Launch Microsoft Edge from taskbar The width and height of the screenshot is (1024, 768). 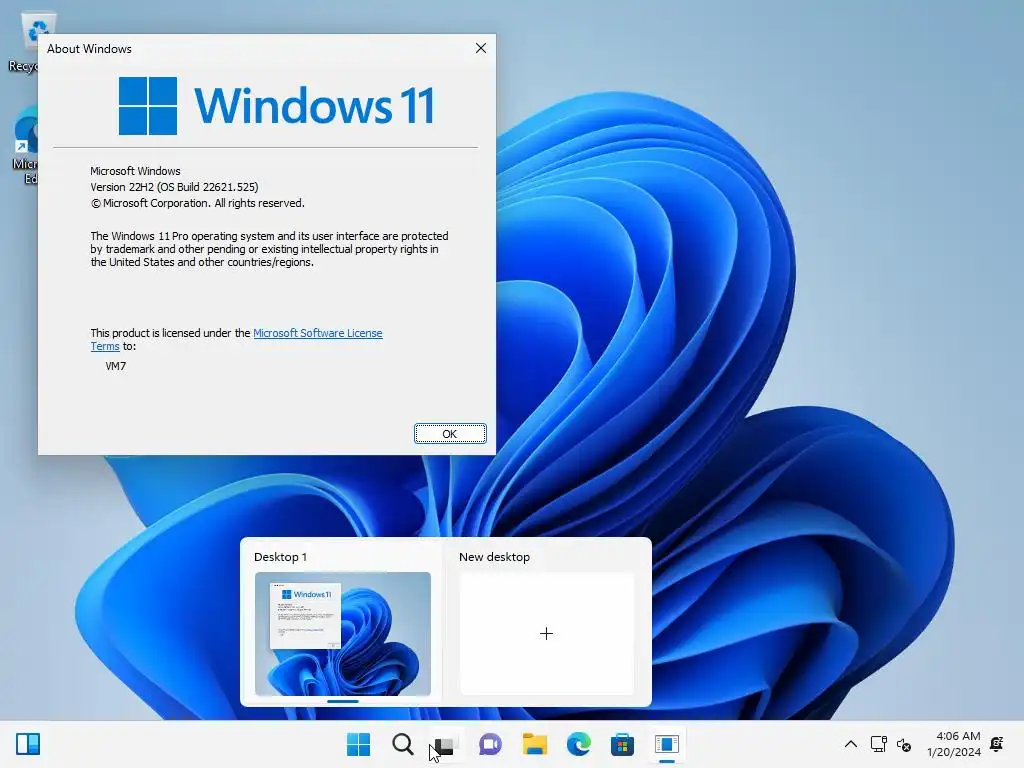coord(578,744)
